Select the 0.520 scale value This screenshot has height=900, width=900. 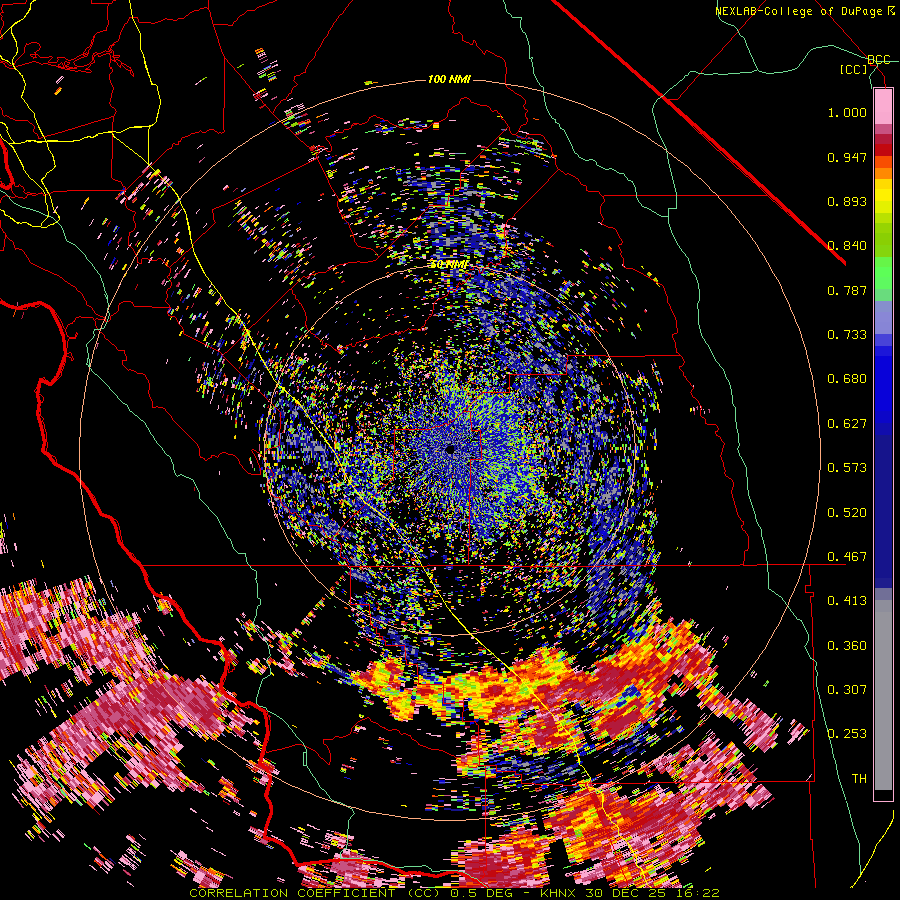(x=847, y=513)
